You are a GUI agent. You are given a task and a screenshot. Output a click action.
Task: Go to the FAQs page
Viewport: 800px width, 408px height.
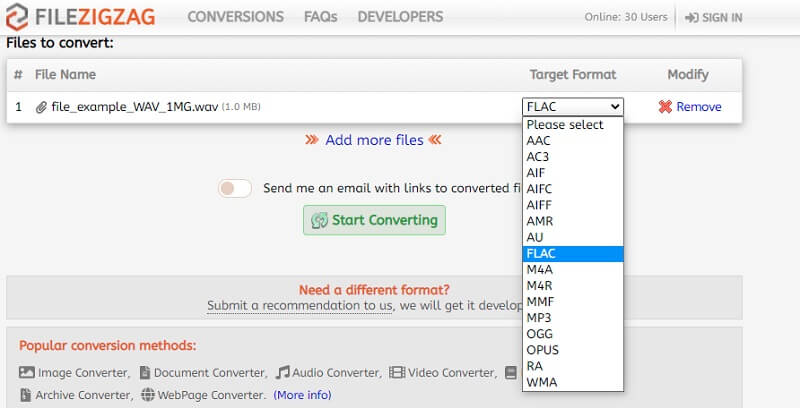(x=320, y=17)
